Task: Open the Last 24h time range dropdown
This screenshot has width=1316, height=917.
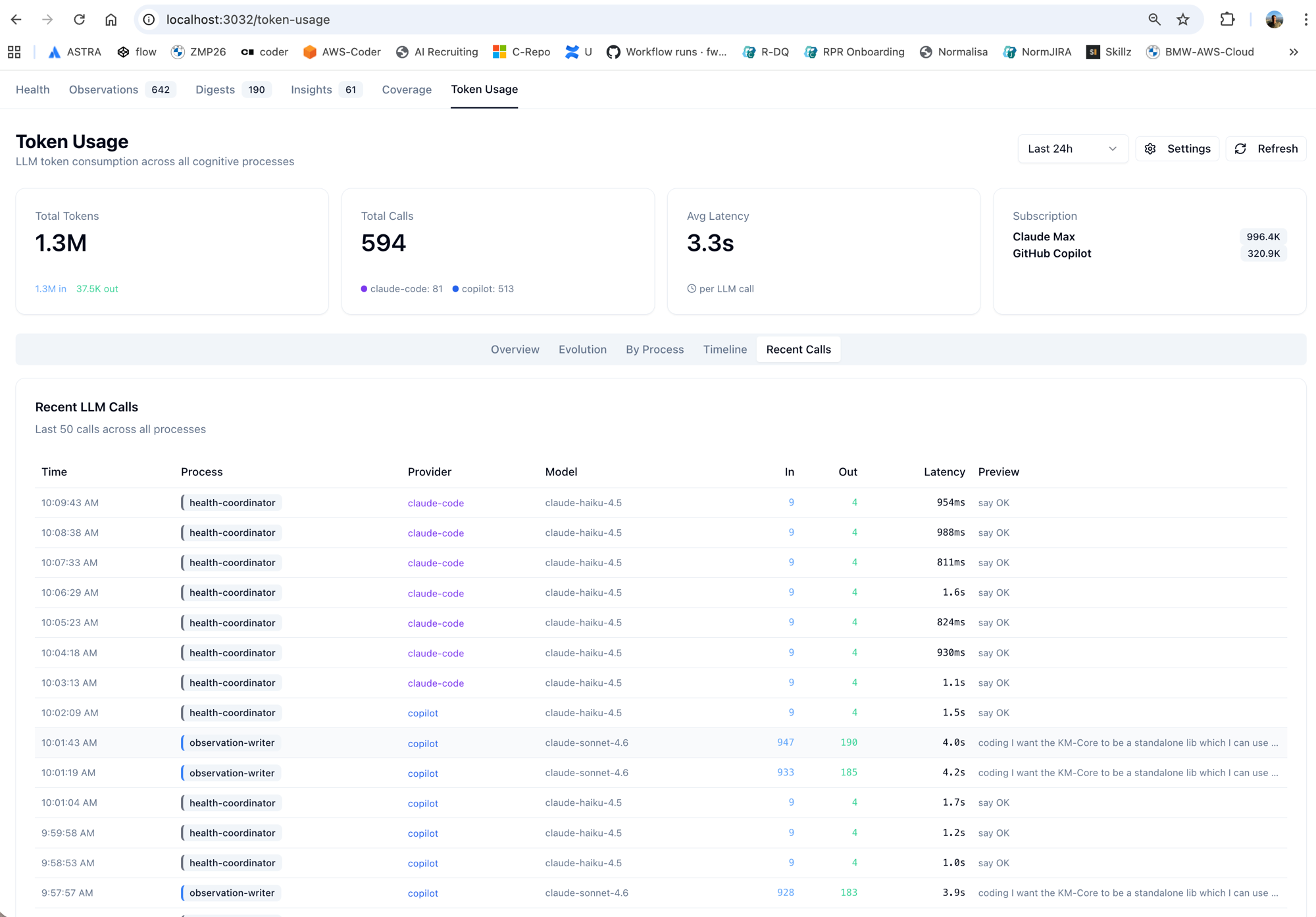Action: (x=1073, y=149)
